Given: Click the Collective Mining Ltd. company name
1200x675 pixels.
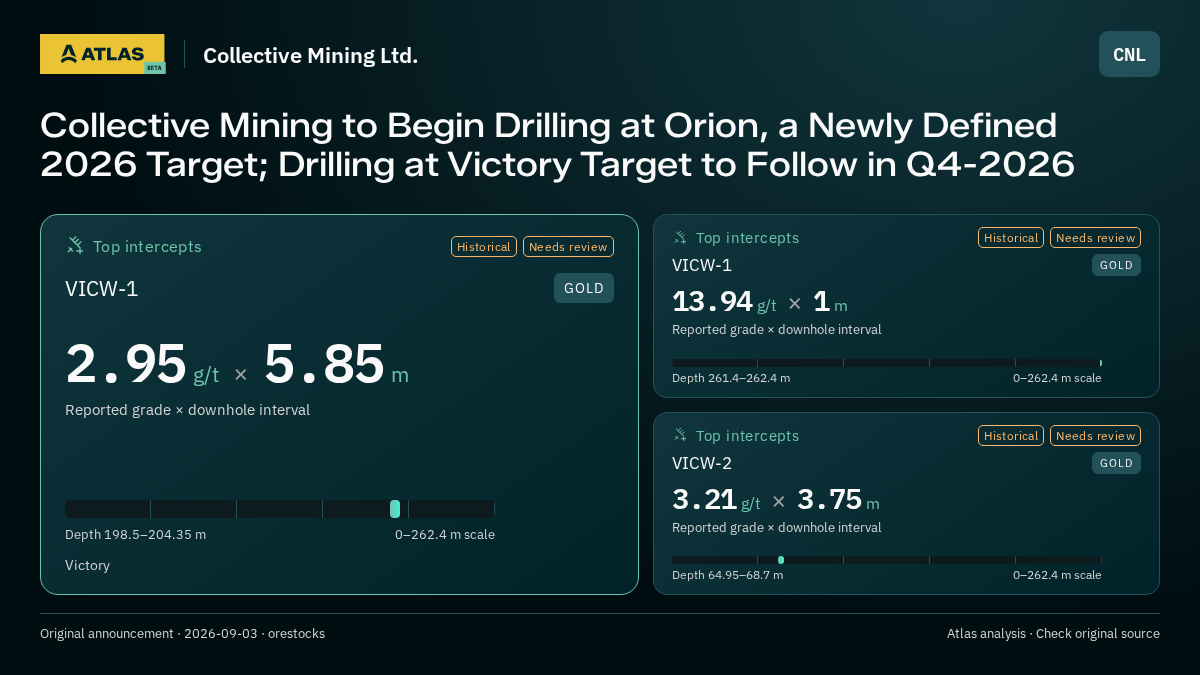Looking at the screenshot, I should (x=310, y=55).
